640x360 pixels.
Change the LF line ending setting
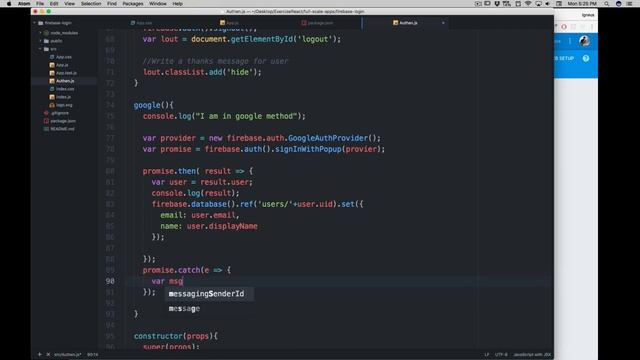tap(487, 354)
